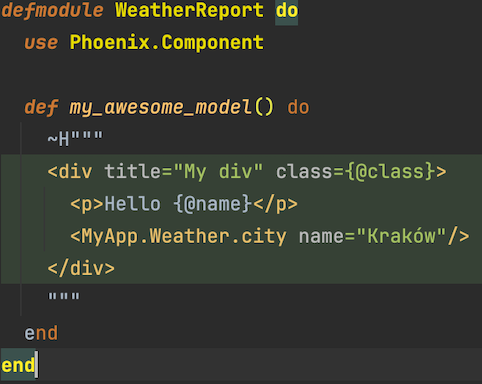The image size is (482, 384).
Task: Click the closing '</div>' tag
Action: coord(81,268)
